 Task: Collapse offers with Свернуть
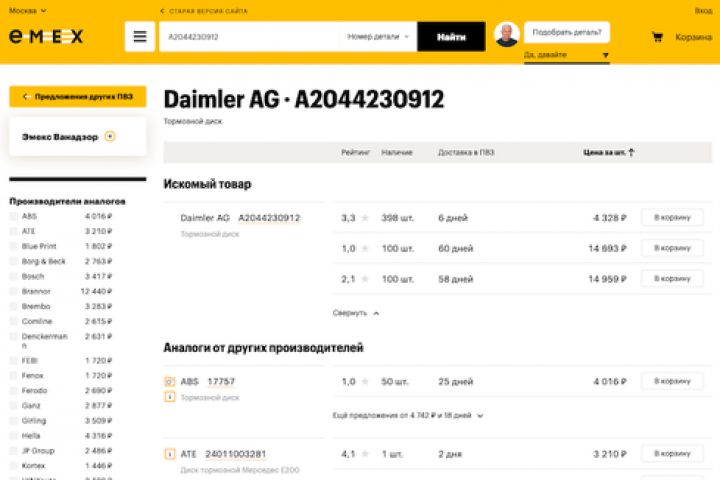[x=356, y=313]
